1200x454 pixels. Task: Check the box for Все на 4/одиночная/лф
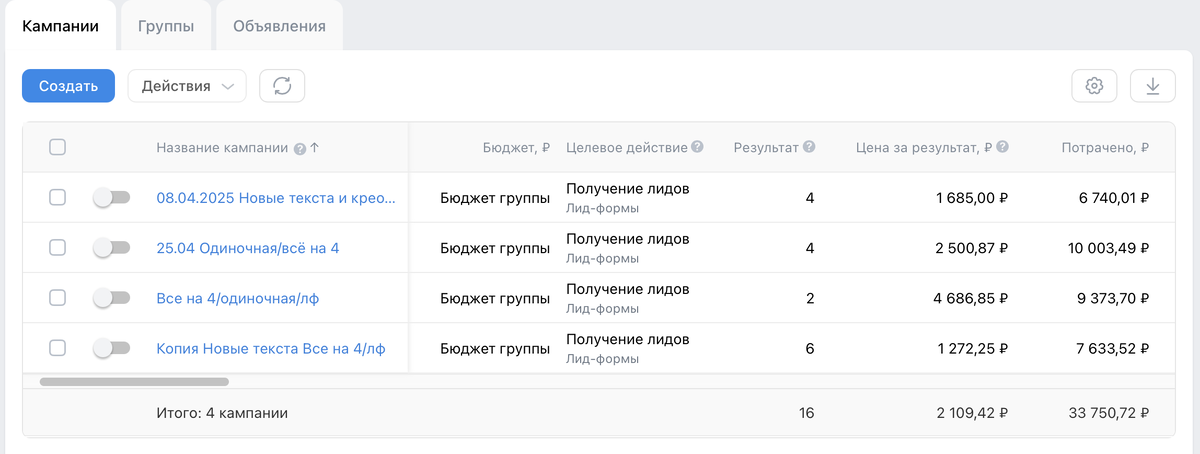58,297
